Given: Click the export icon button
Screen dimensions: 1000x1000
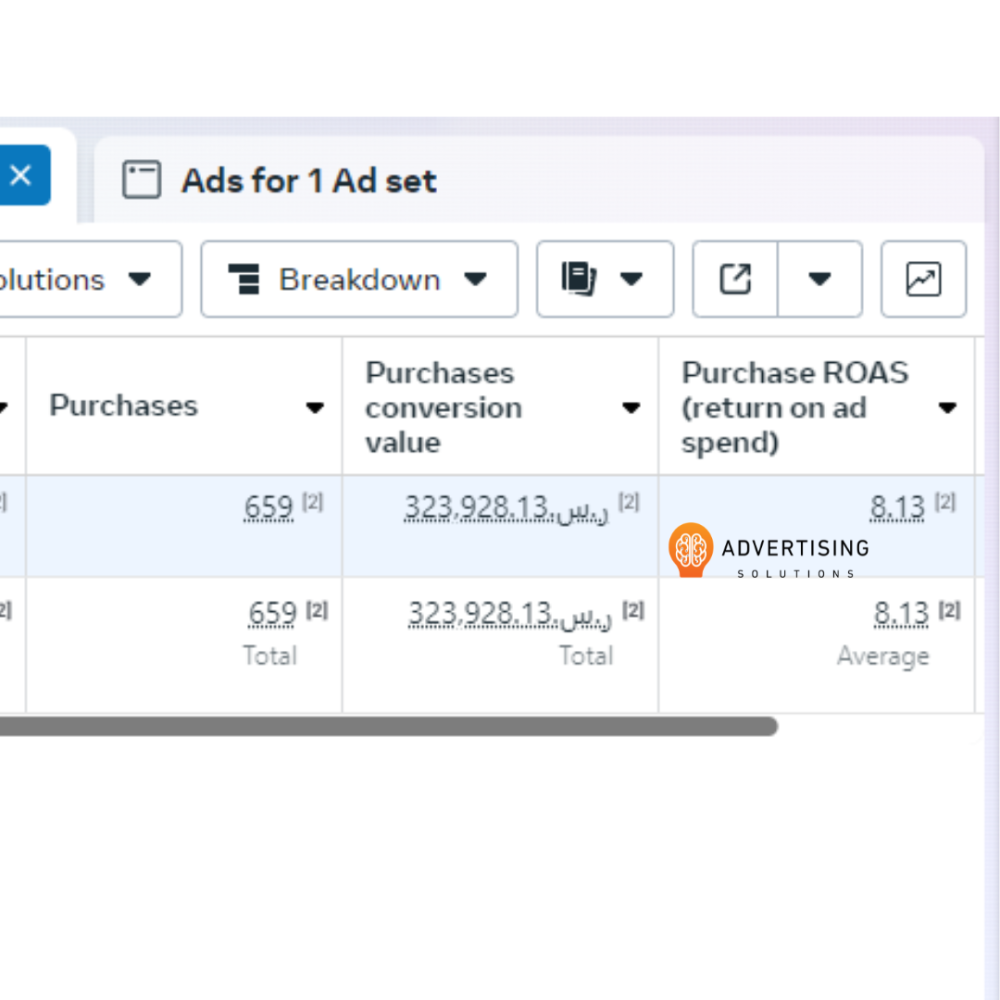Looking at the screenshot, I should click(x=735, y=279).
